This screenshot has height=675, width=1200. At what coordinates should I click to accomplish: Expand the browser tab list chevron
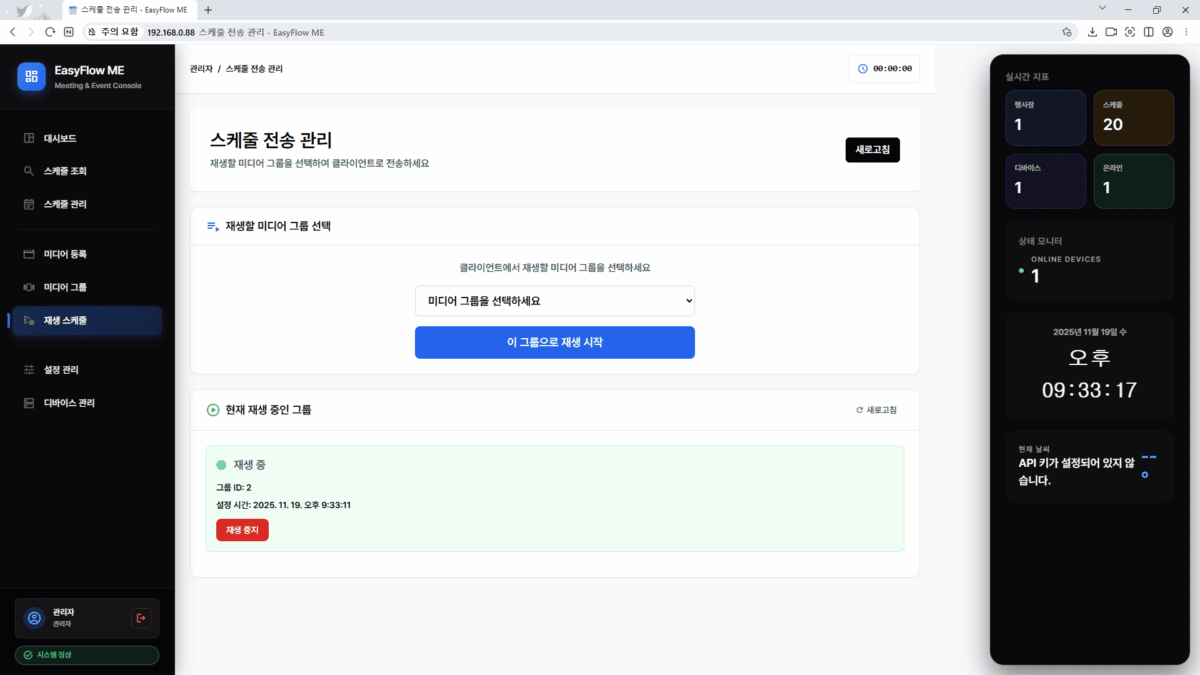tap(1102, 9)
